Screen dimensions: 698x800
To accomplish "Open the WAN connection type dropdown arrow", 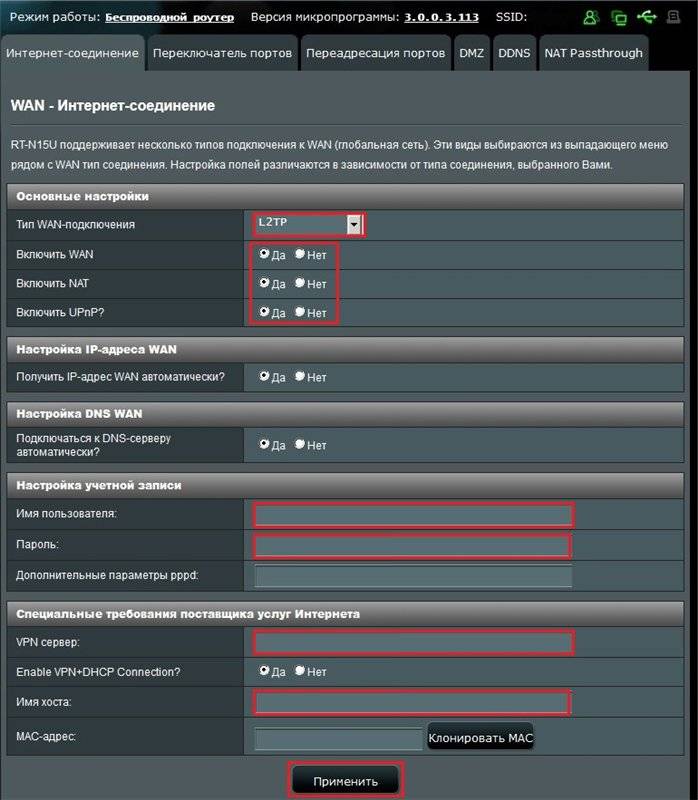I will 353,225.
